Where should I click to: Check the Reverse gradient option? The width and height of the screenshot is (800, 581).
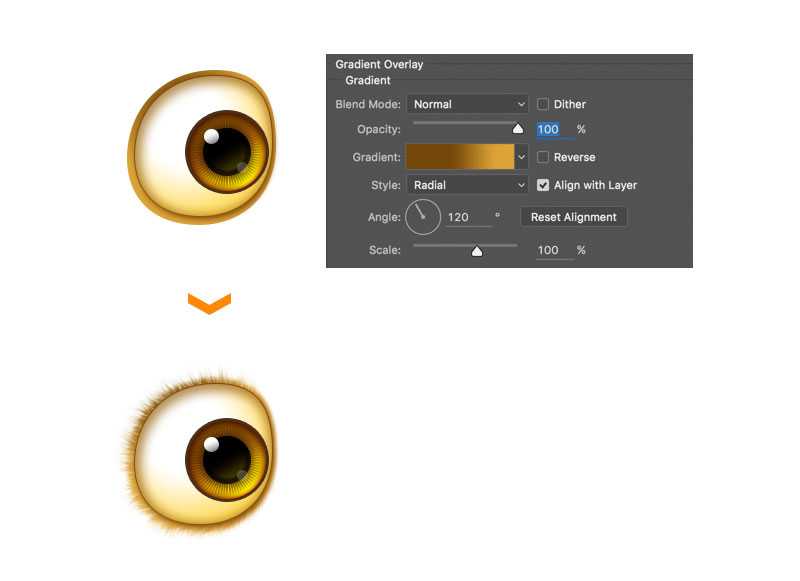coord(543,157)
